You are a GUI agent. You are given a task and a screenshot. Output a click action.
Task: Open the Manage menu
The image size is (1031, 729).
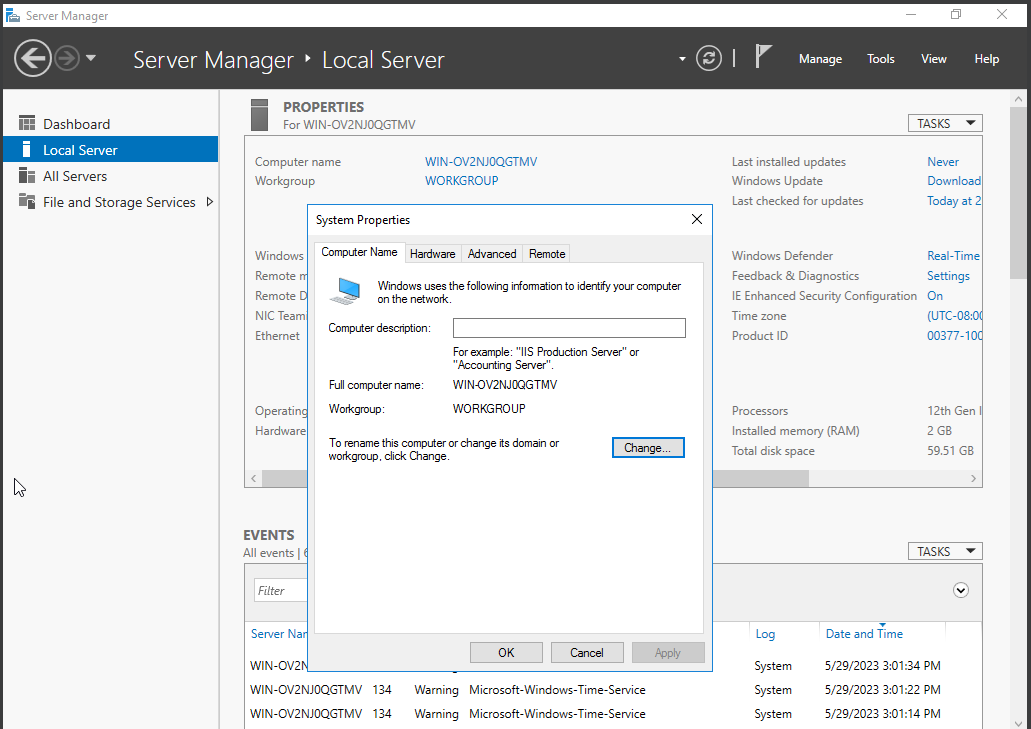(820, 59)
